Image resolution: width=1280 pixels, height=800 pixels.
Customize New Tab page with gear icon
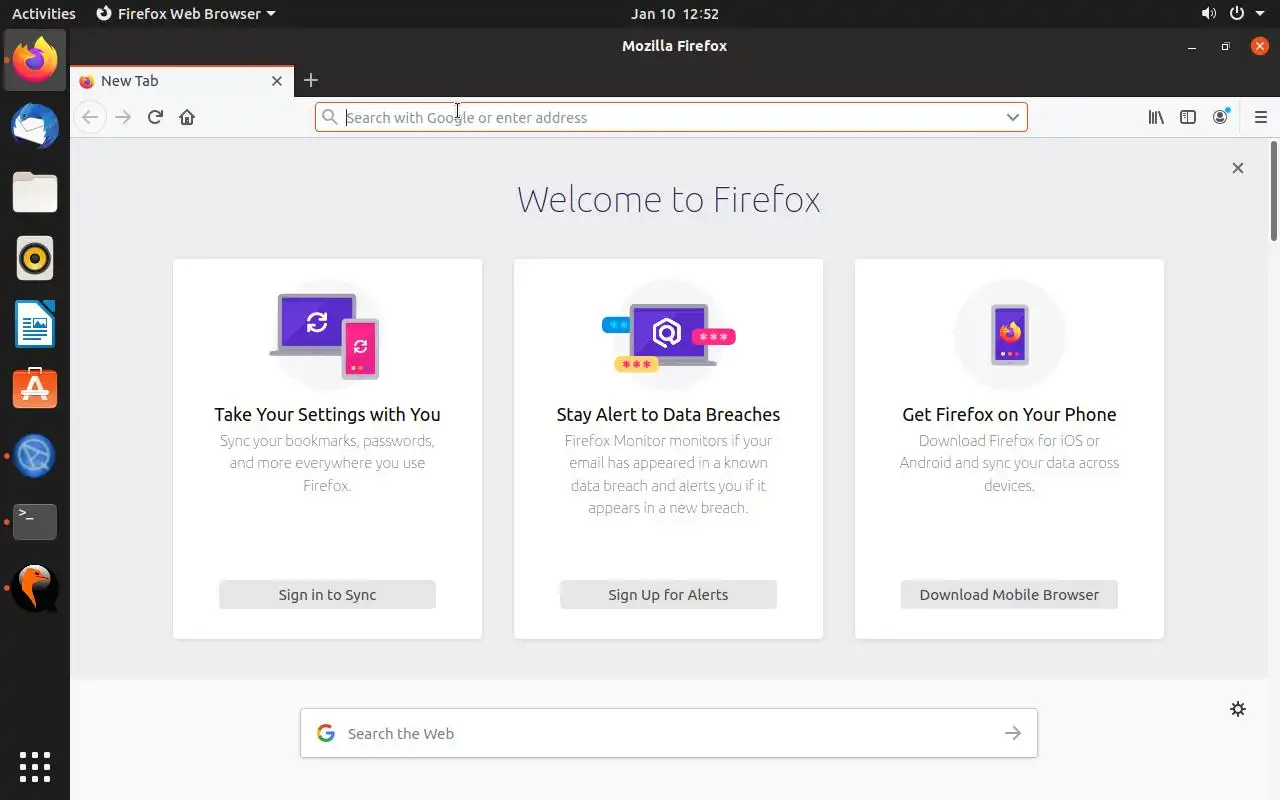coord(1238,709)
